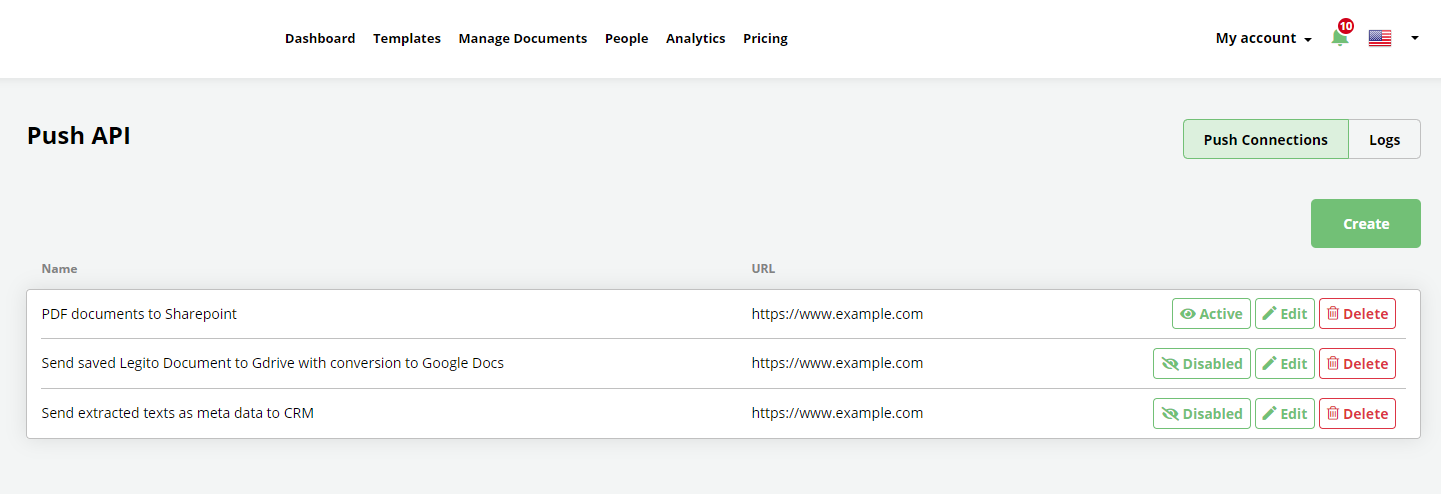
Task: Click the green Create button
Action: pyautogui.click(x=1366, y=224)
